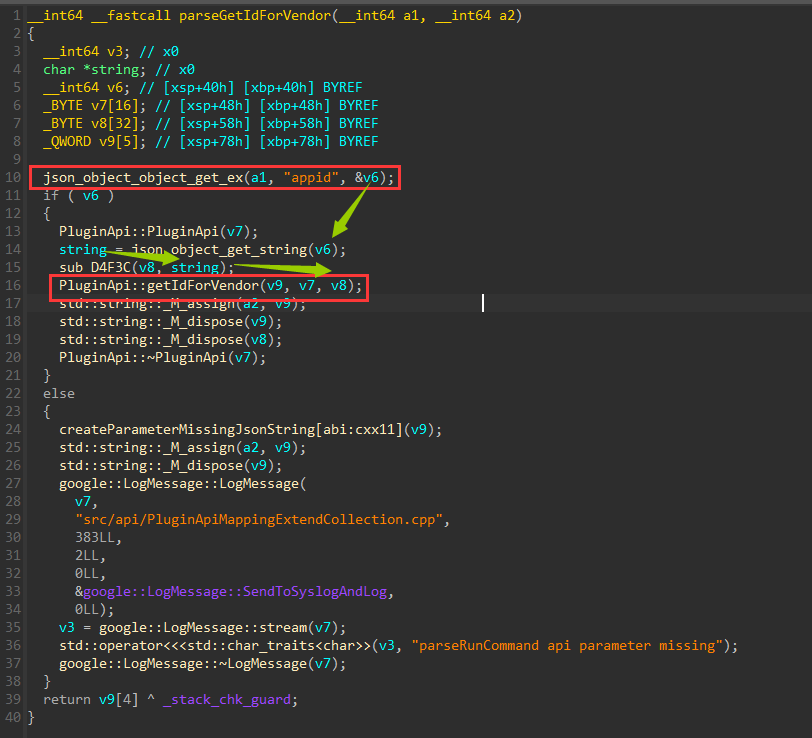The height and width of the screenshot is (738, 812).
Task: Click the PluginApi::~PluginApi destructor call
Action: [x=142, y=357]
